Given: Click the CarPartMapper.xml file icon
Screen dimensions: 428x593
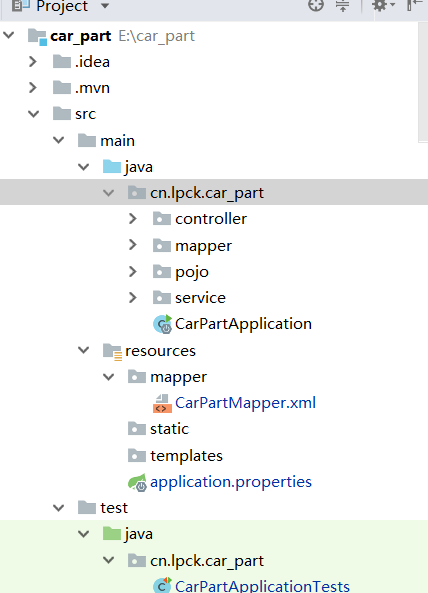Looking at the screenshot, I should (162, 403).
